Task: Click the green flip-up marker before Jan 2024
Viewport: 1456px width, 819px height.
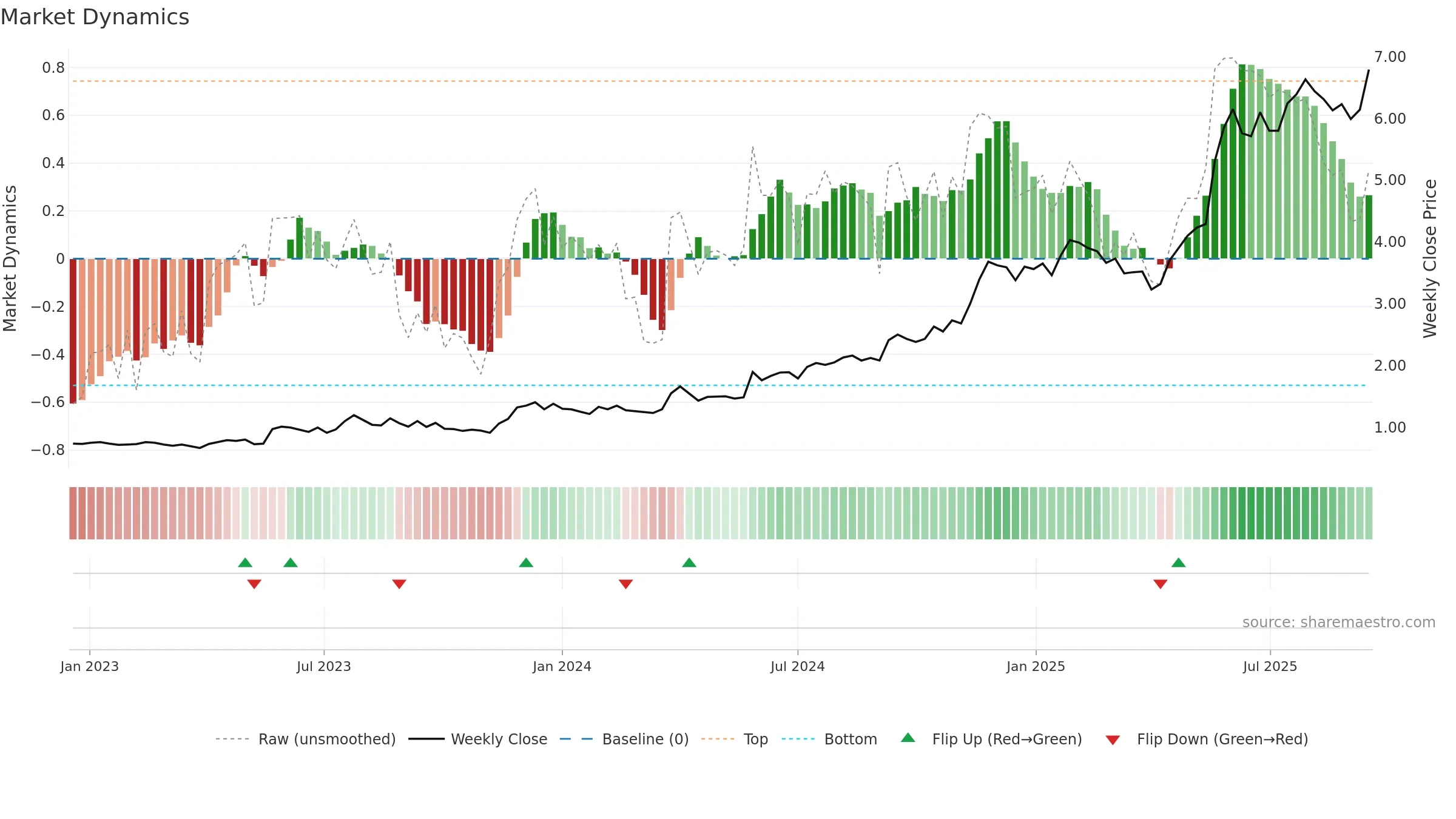Action: pos(526,562)
